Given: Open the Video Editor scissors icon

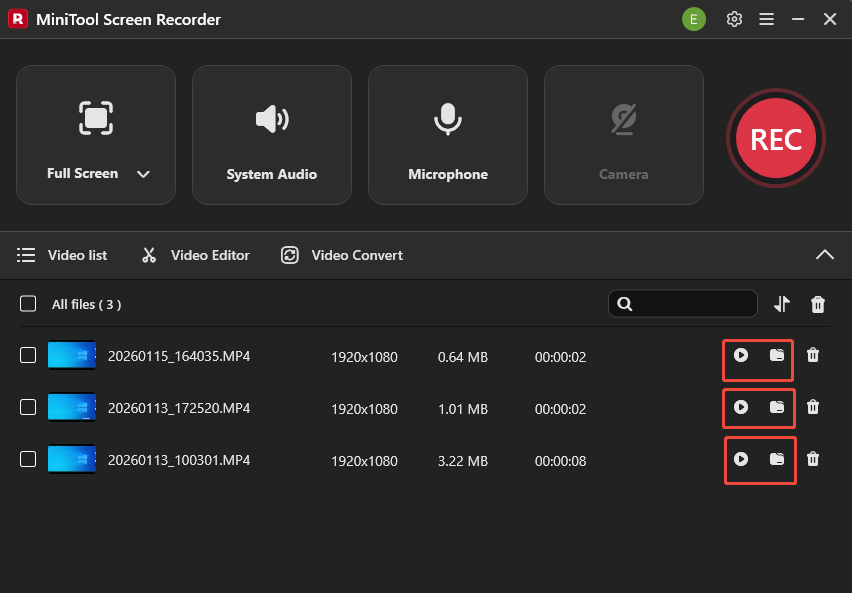Looking at the screenshot, I should pos(148,255).
